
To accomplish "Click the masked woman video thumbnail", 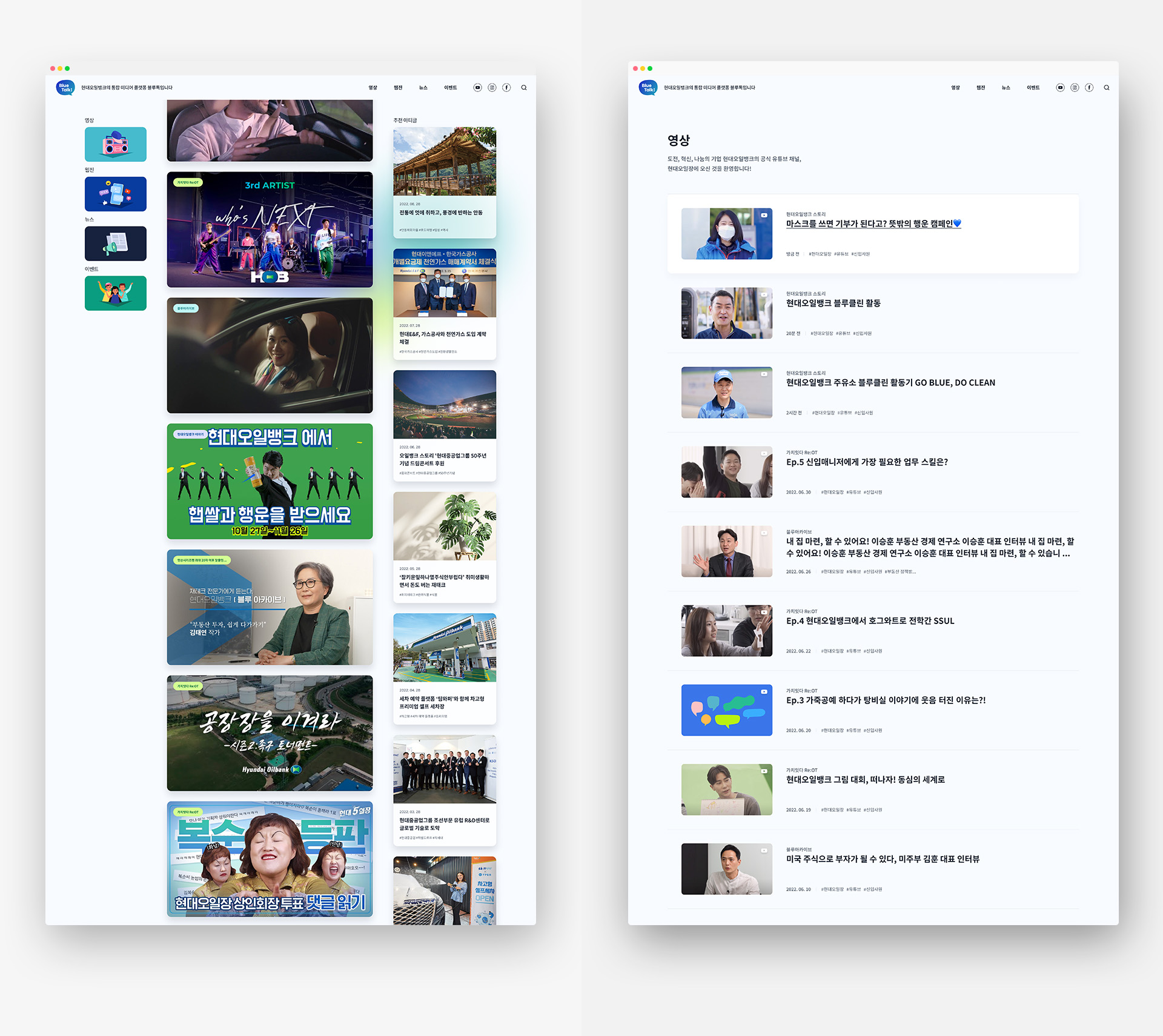I will click(x=727, y=234).
